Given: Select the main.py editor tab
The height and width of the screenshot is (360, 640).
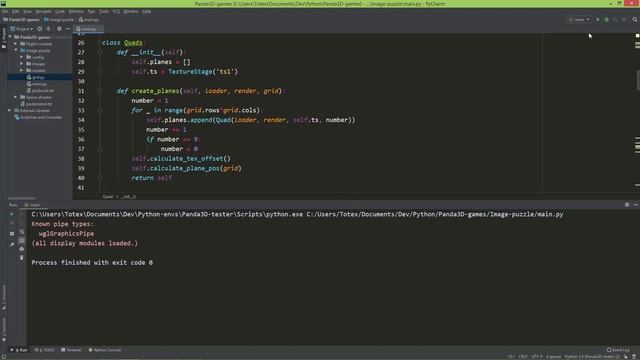Looking at the screenshot, I should (x=89, y=29).
